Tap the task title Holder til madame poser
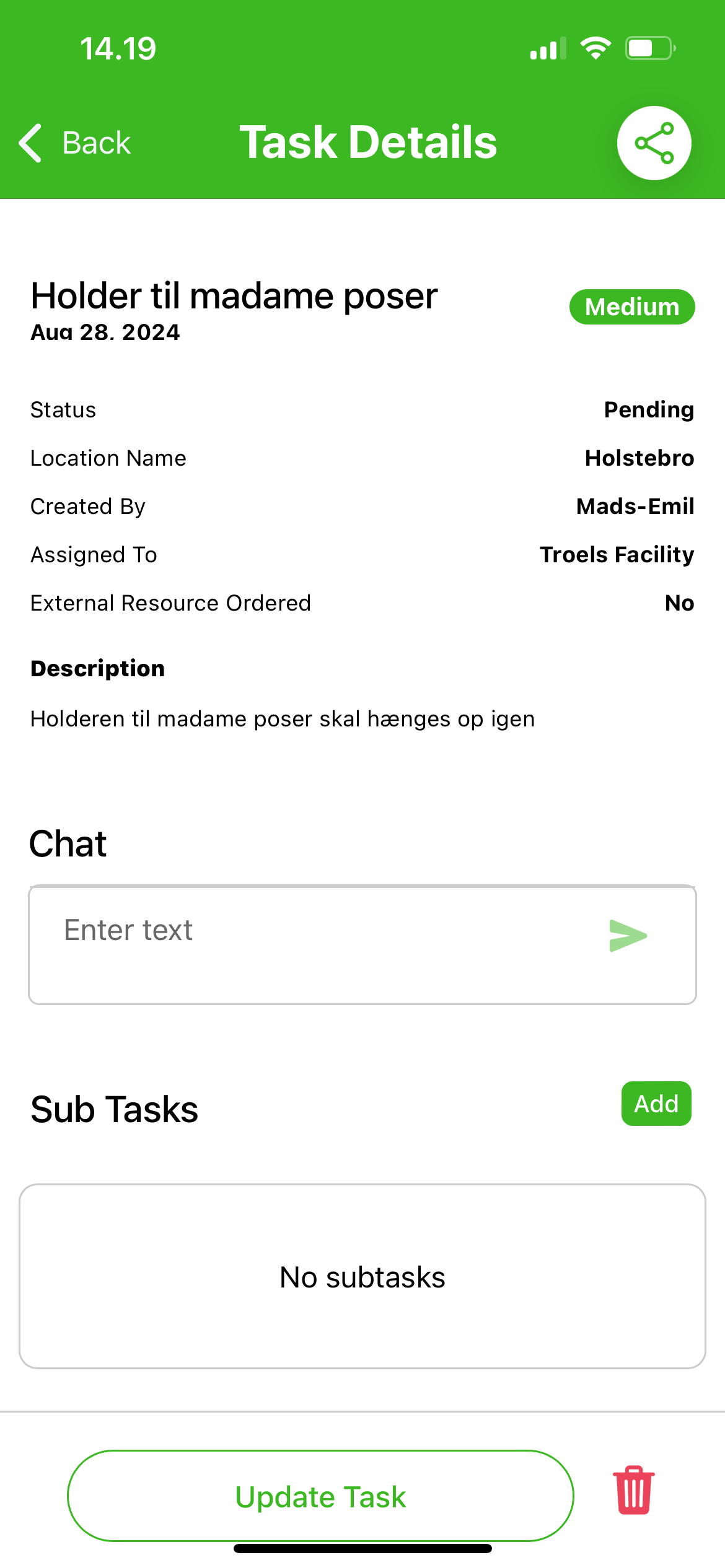Image resolution: width=725 pixels, height=1568 pixels. point(234,296)
